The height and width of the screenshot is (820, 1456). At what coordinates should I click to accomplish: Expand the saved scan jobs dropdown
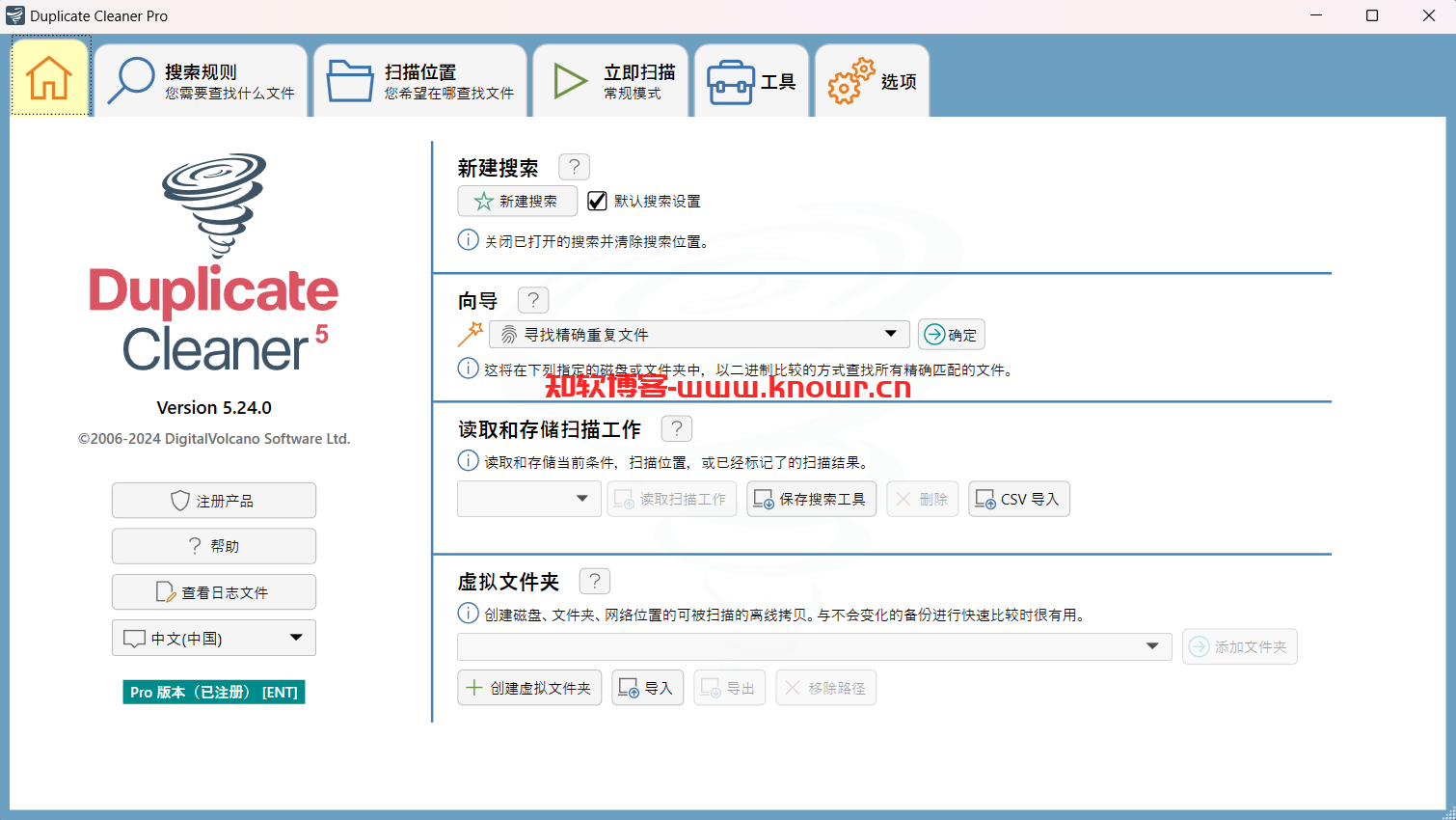529,499
